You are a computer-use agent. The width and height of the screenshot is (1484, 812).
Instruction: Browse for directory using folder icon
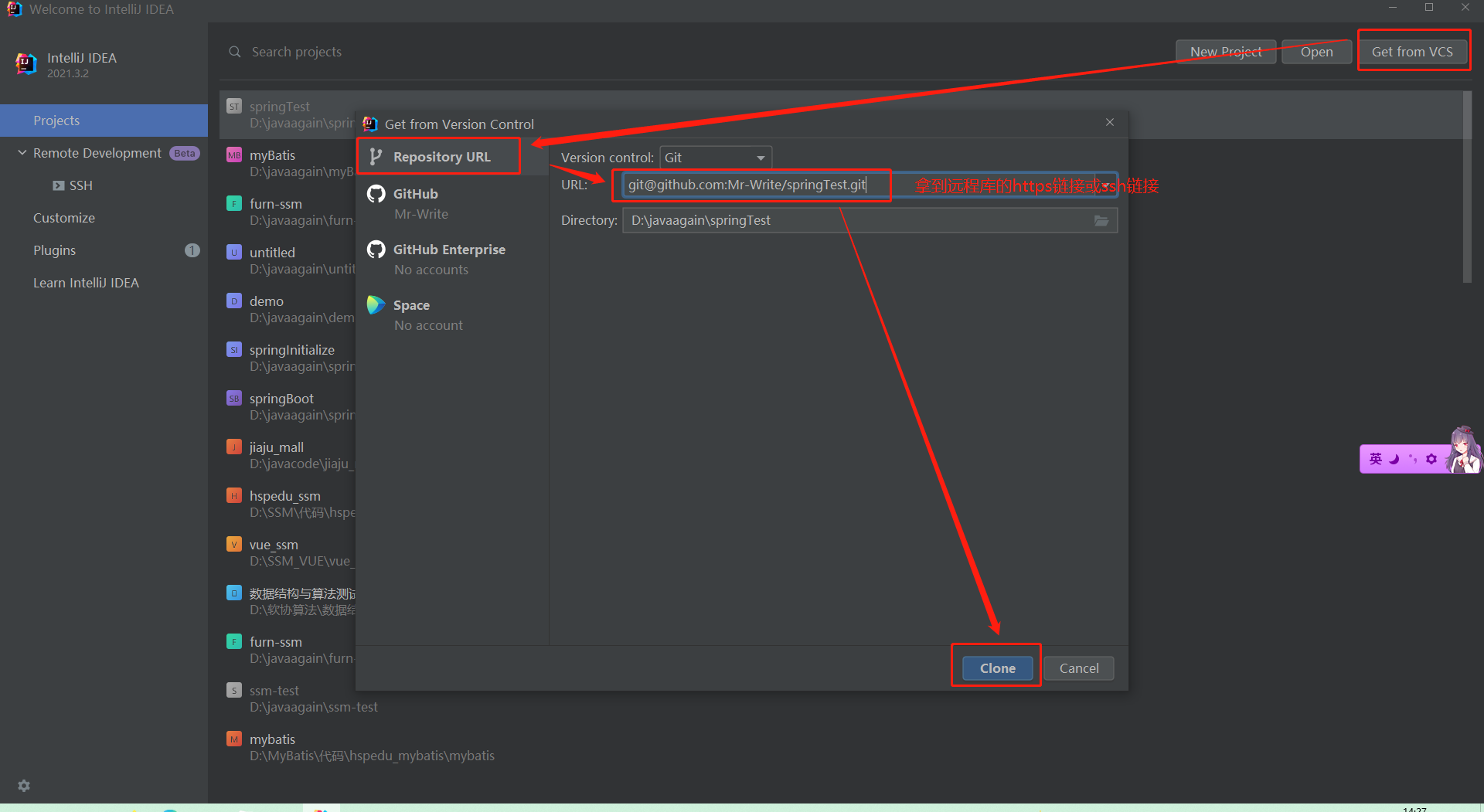tap(1101, 221)
